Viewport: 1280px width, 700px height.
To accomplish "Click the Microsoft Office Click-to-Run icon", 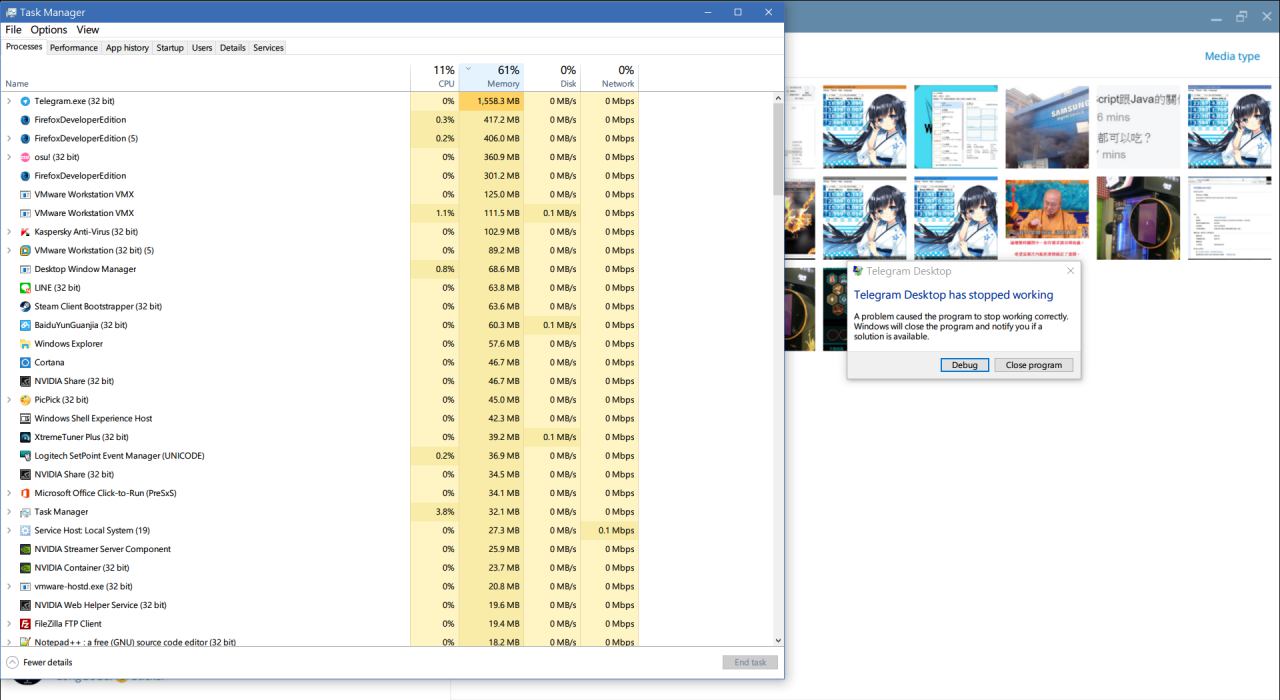I will (25, 493).
